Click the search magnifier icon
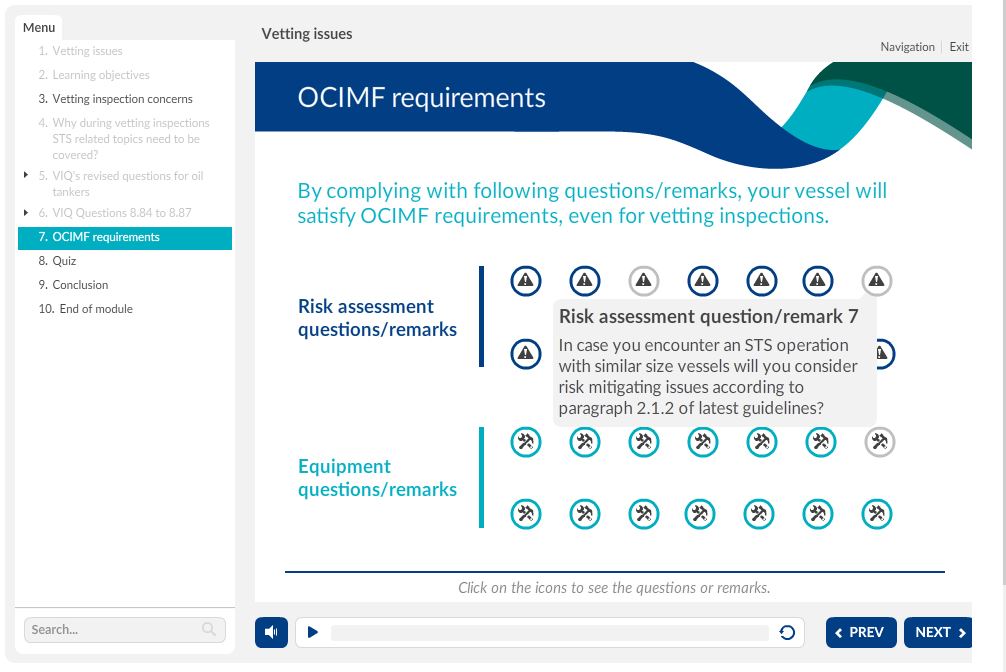 [209, 629]
